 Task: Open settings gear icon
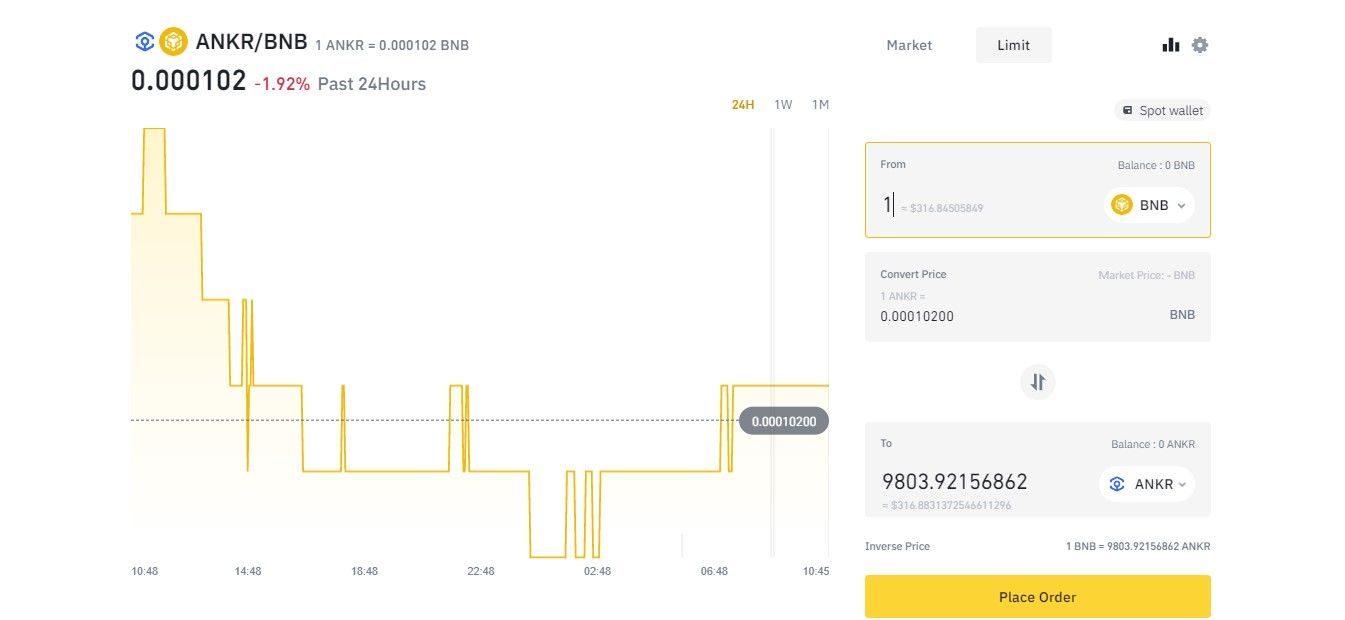(x=1200, y=45)
